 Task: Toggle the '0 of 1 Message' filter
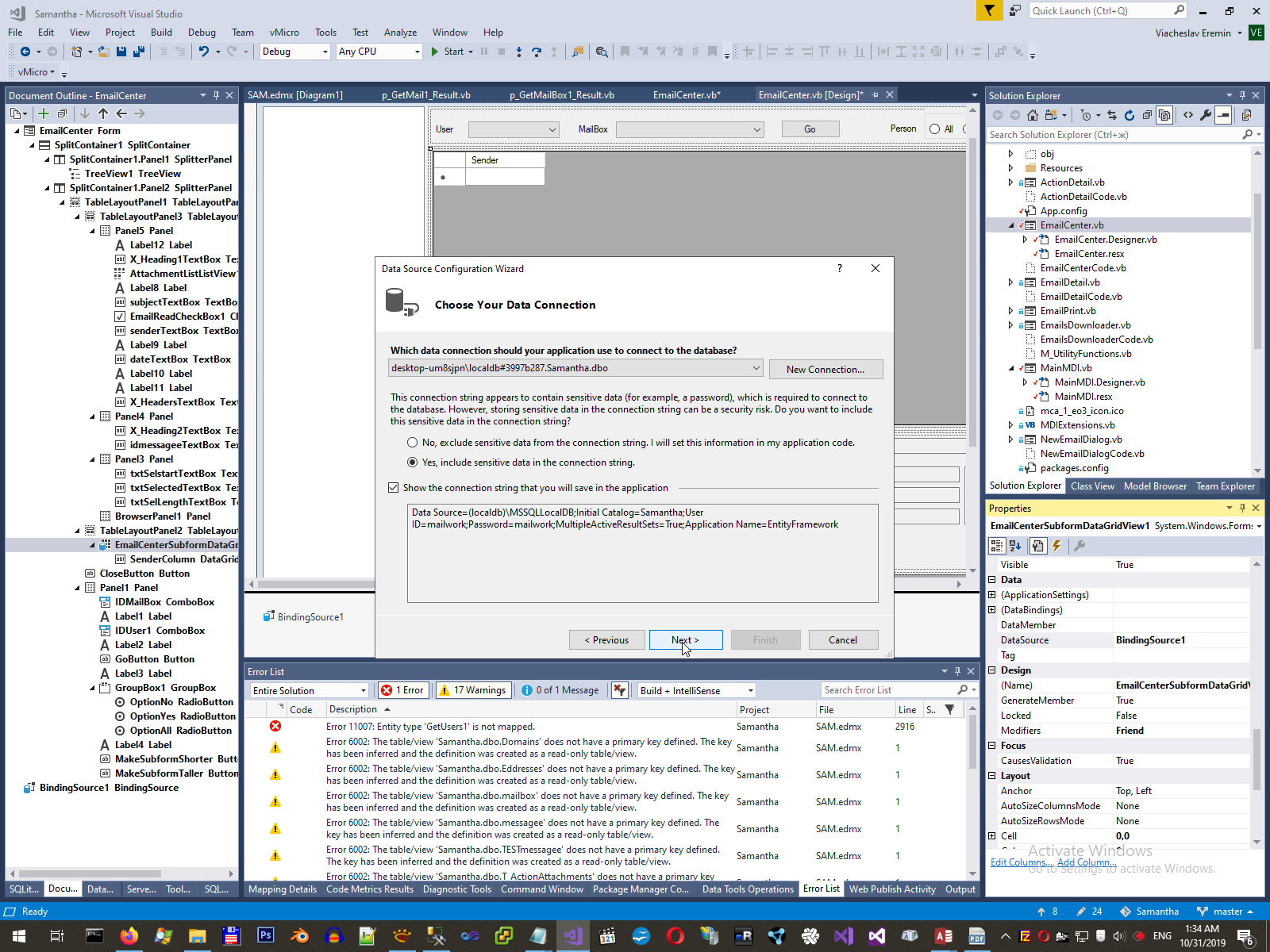pyautogui.click(x=561, y=690)
